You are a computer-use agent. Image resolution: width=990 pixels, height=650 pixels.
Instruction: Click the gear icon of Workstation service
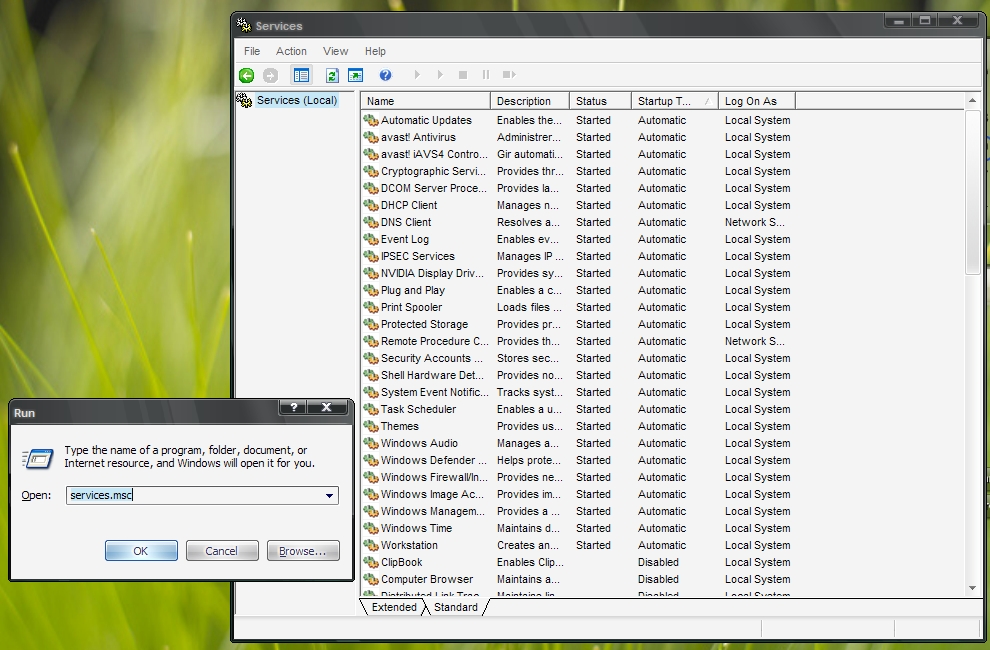[371, 545]
